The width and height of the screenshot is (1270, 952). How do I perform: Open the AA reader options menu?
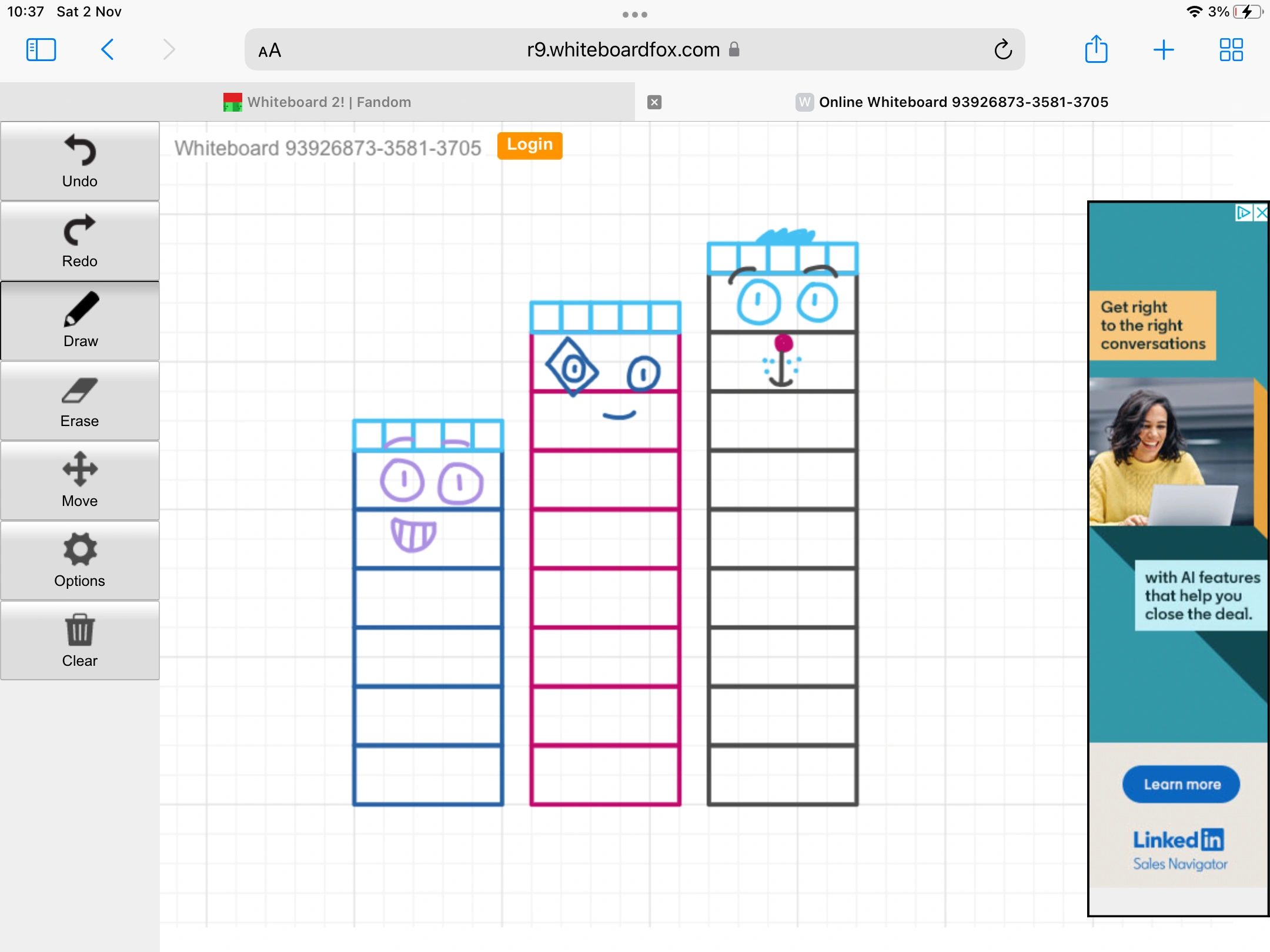point(270,51)
